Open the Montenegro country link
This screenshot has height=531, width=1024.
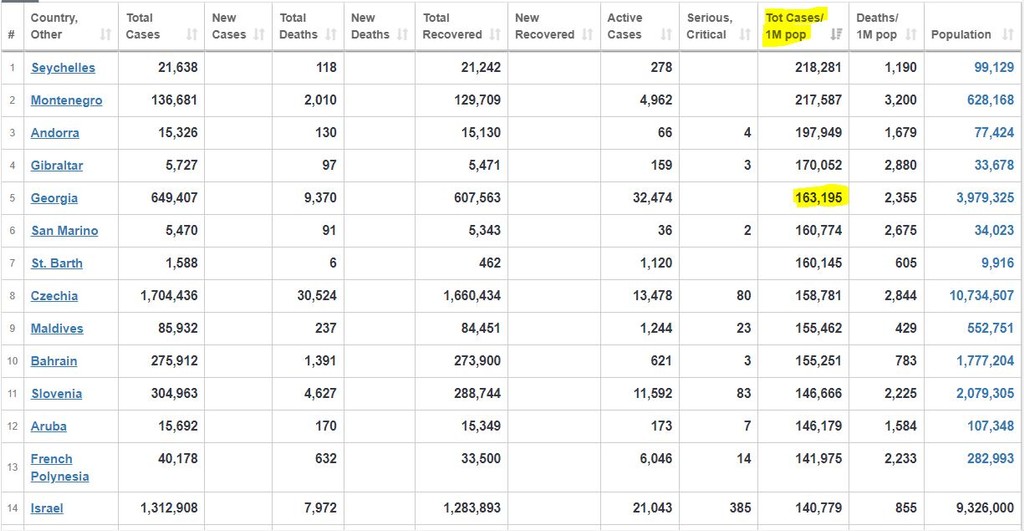(66, 100)
